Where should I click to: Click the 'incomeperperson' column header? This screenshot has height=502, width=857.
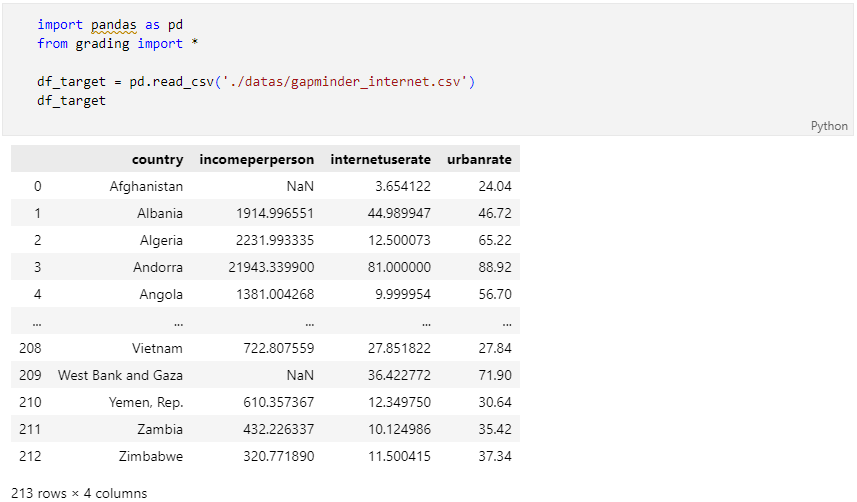tap(256, 160)
